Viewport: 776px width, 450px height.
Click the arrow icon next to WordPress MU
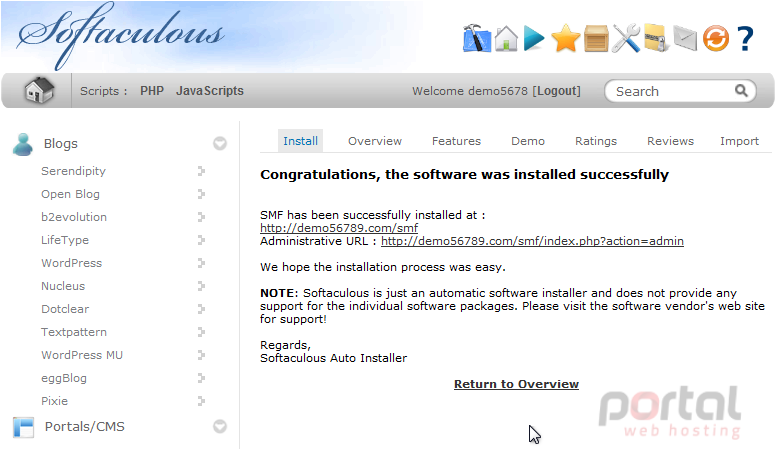click(201, 355)
